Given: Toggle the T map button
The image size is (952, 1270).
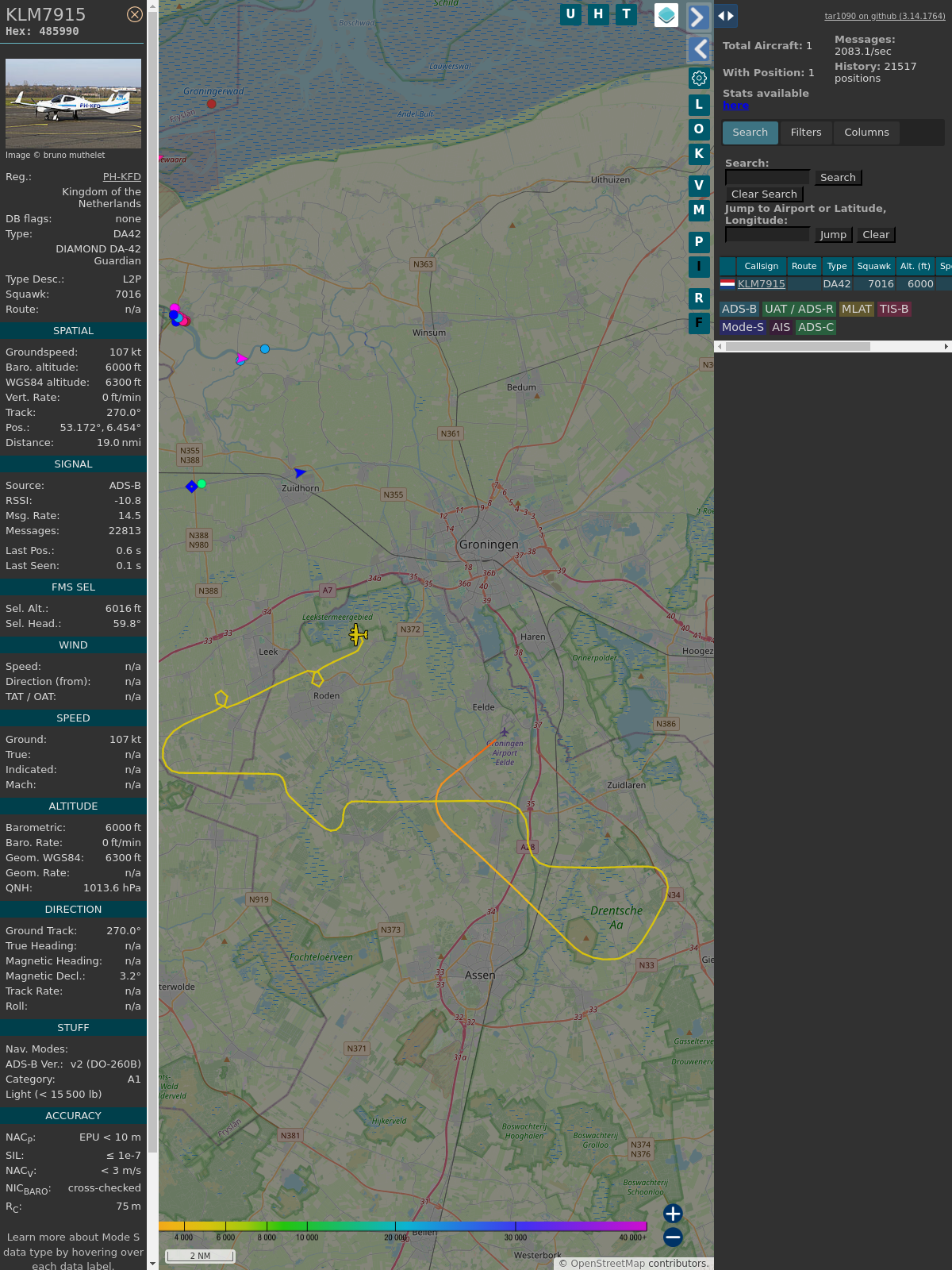Looking at the screenshot, I should (x=627, y=14).
